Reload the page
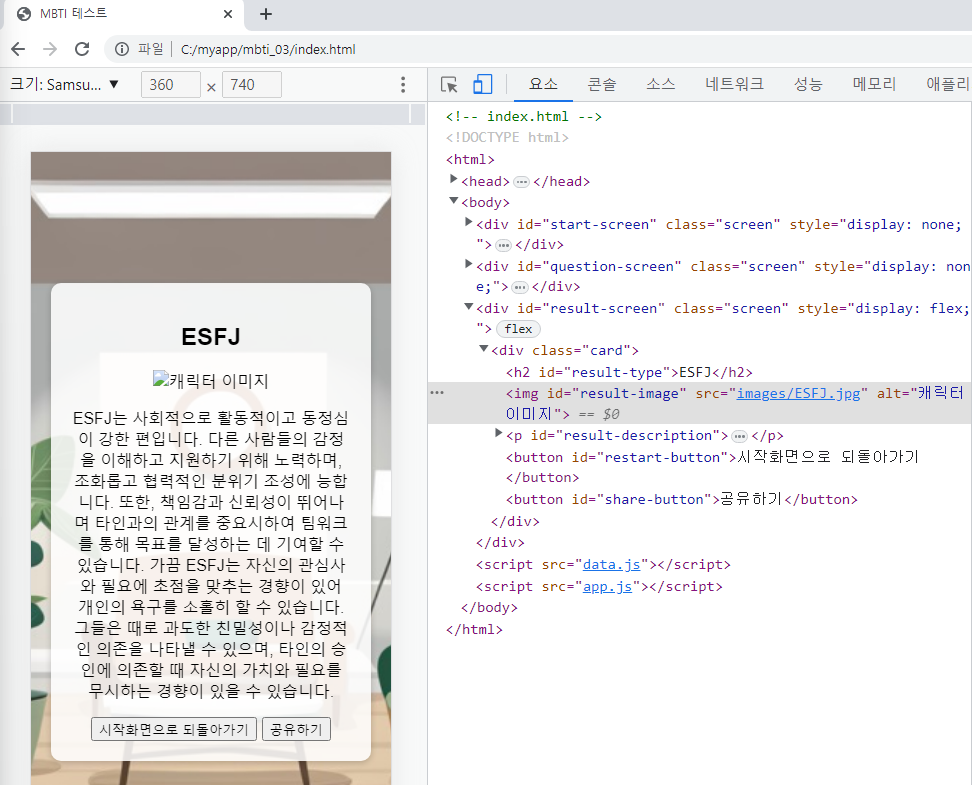Viewport: 972px width, 785px height. tap(82, 49)
